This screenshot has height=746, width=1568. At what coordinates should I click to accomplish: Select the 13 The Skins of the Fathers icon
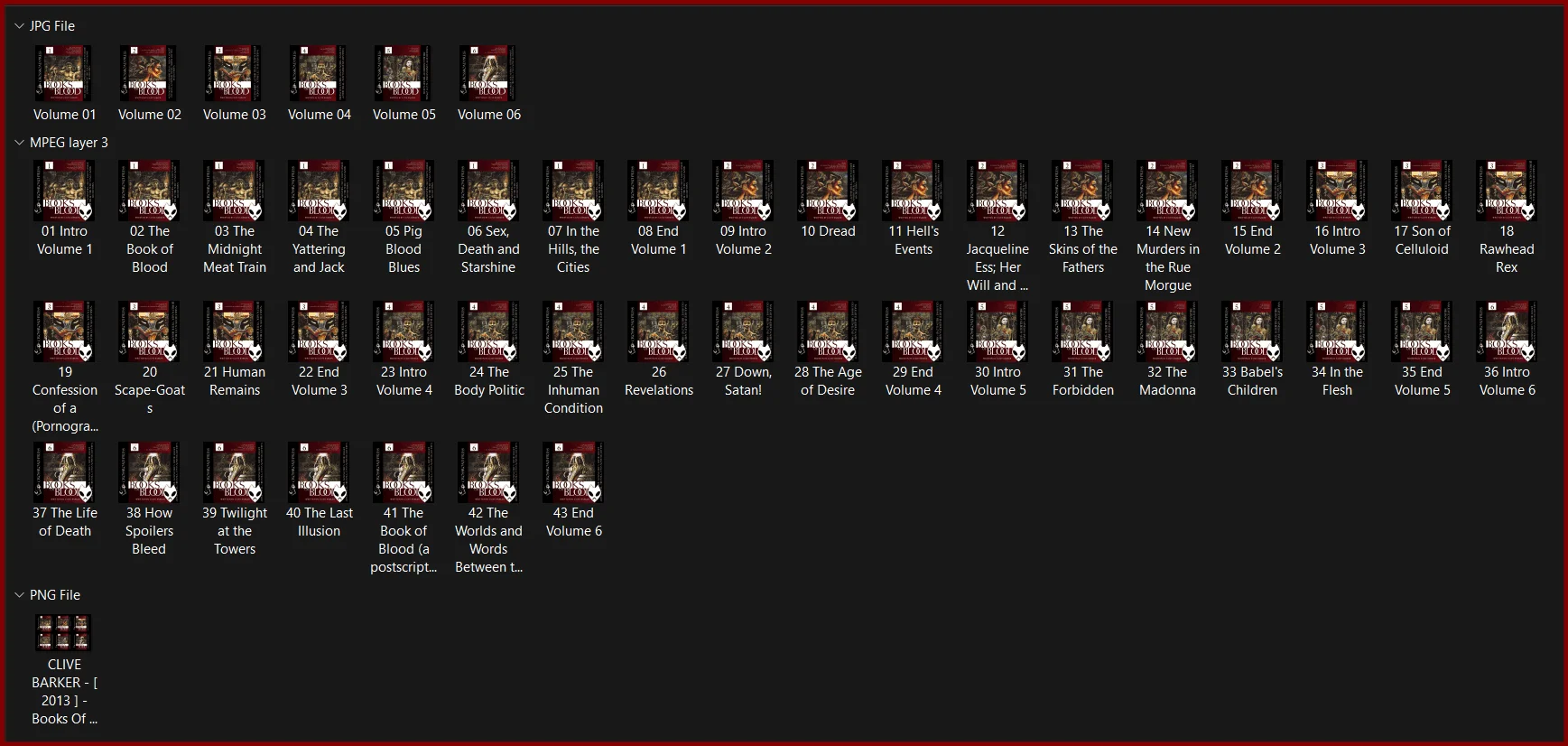pyautogui.click(x=1082, y=191)
